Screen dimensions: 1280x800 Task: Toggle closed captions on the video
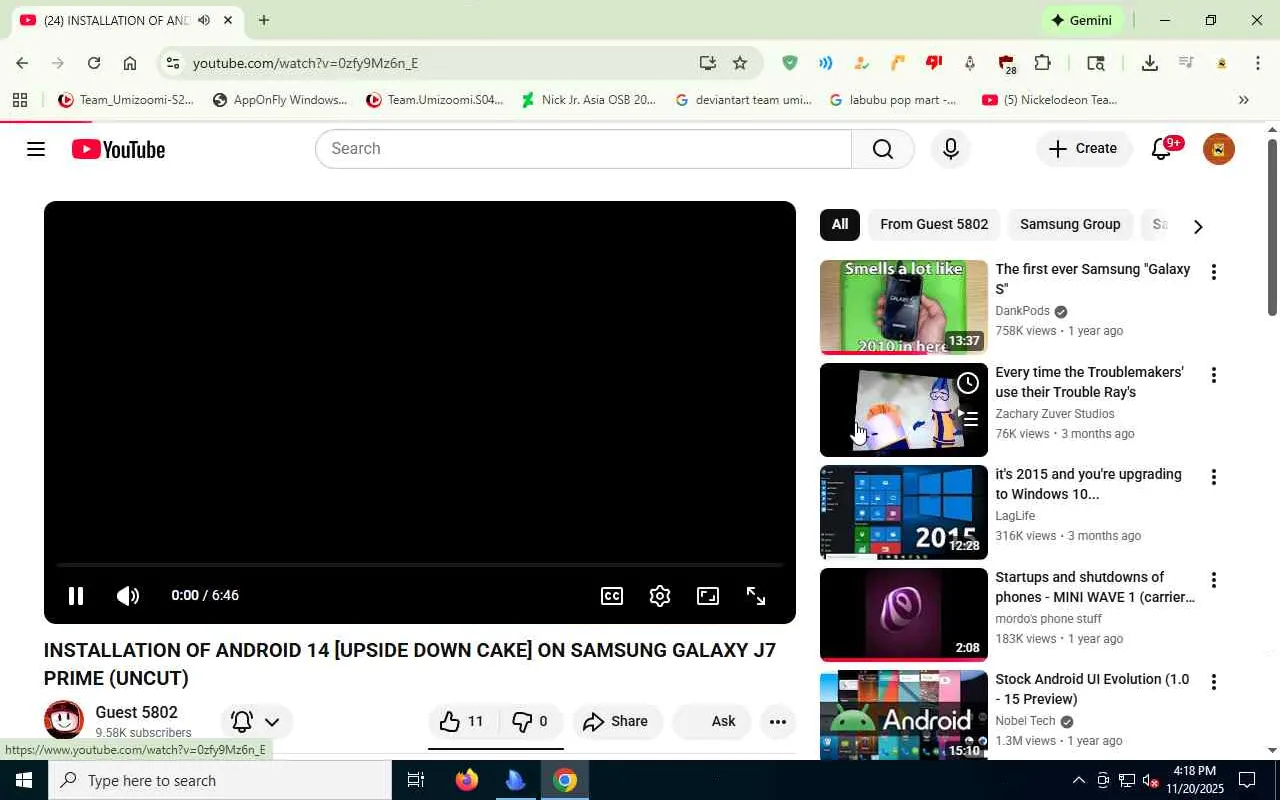click(x=612, y=596)
